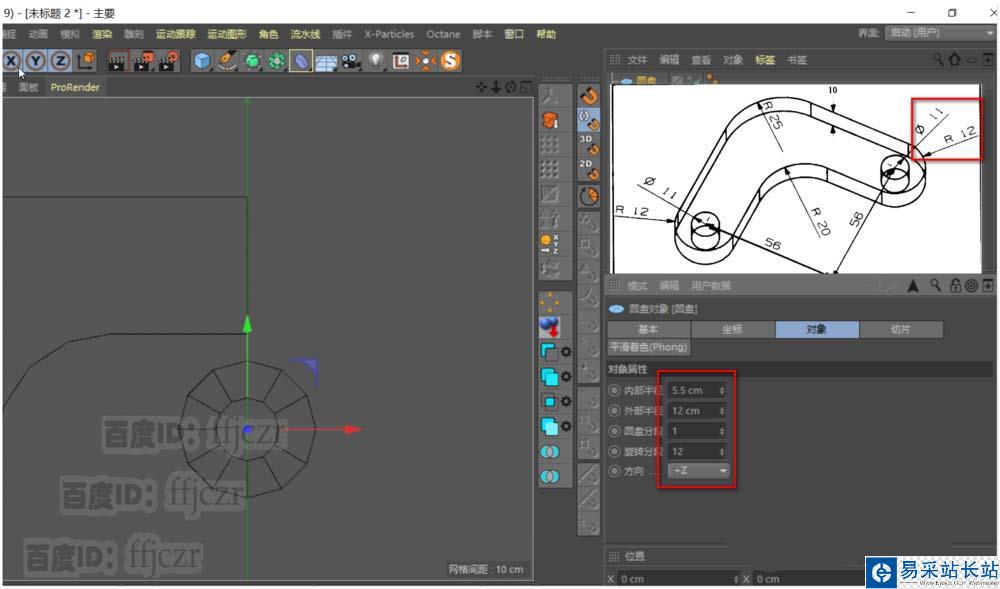
Task: Toggle the Y axis lock
Action: [36, 61]
